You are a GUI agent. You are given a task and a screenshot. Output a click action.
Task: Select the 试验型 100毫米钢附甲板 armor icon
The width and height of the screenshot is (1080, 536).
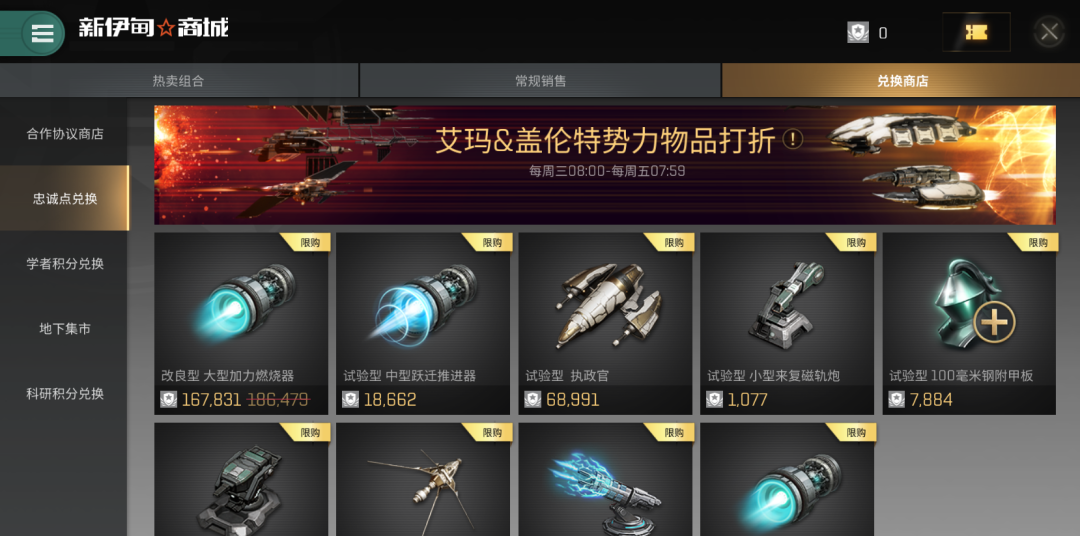[970, 304]
